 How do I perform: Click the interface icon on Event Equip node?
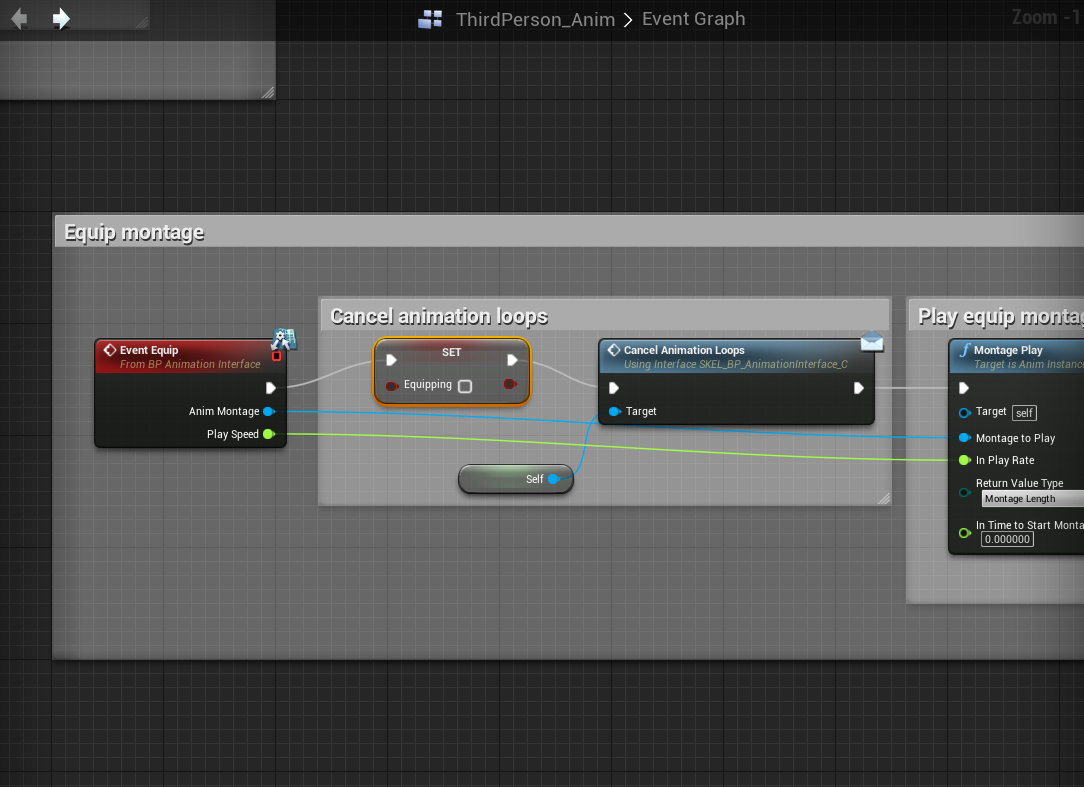point(283,339)
